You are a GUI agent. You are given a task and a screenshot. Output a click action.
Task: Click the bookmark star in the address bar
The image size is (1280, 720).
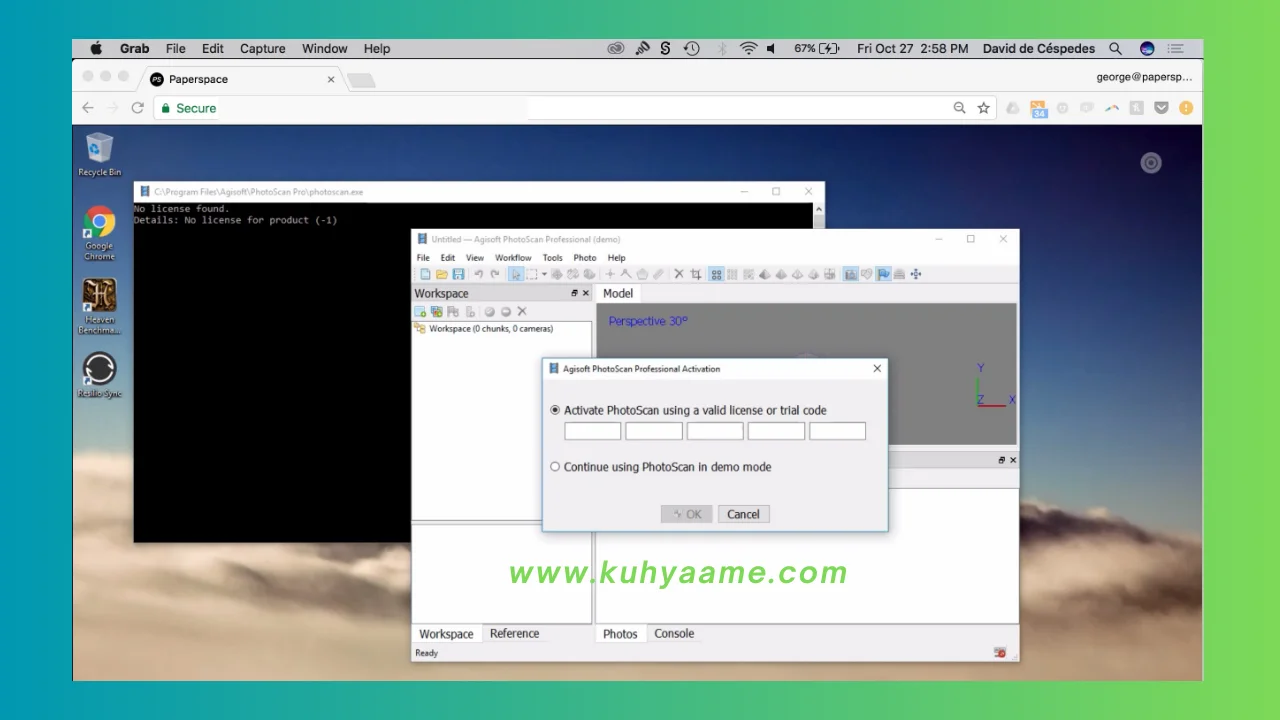[x=983, y=108]
